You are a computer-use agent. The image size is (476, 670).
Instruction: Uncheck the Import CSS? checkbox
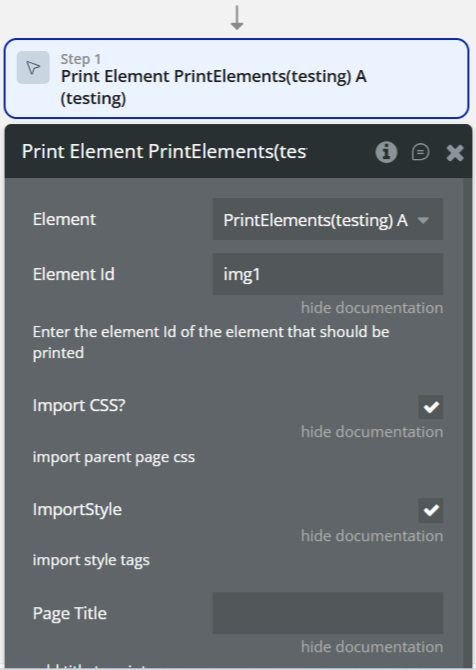point(431,407)
